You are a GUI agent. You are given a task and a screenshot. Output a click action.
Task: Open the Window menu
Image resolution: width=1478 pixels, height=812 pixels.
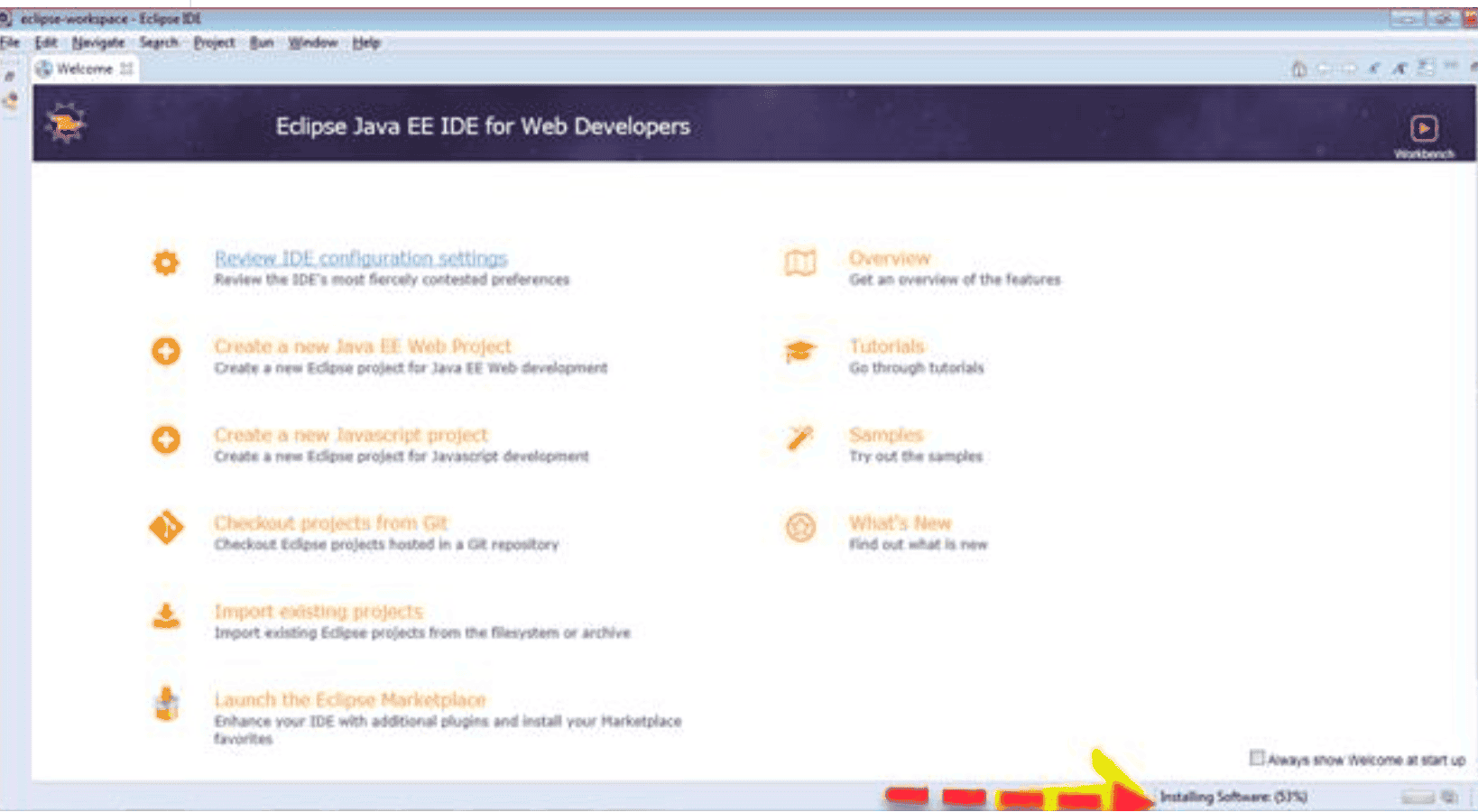(x=313, y=42)
